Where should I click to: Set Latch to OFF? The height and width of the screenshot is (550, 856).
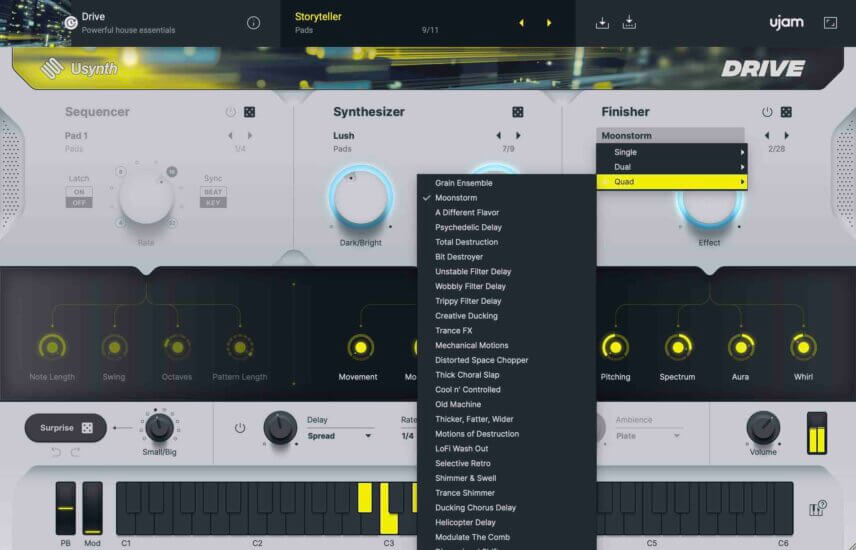click(79, 203)
